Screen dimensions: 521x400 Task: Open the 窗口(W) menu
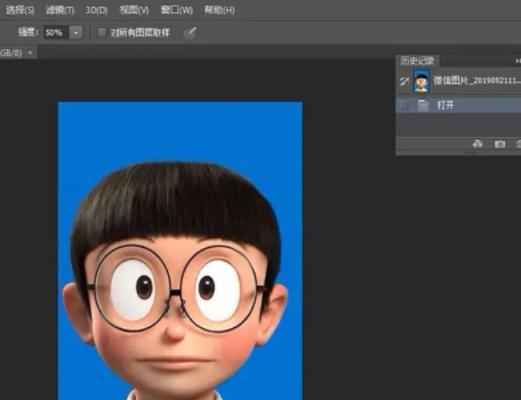(x=176, y=10)
